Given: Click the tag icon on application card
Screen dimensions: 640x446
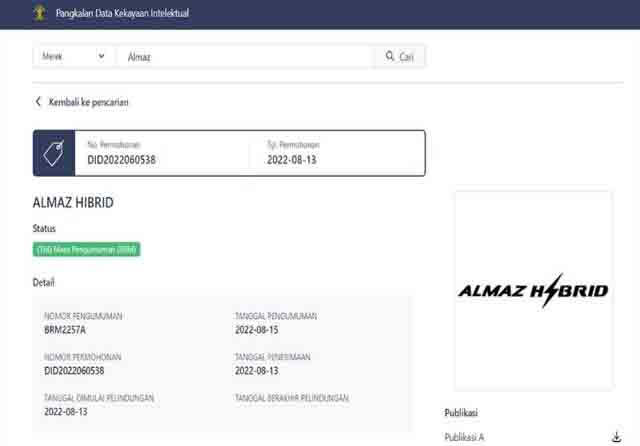Looking at the screenshot, I should (54, 153).
